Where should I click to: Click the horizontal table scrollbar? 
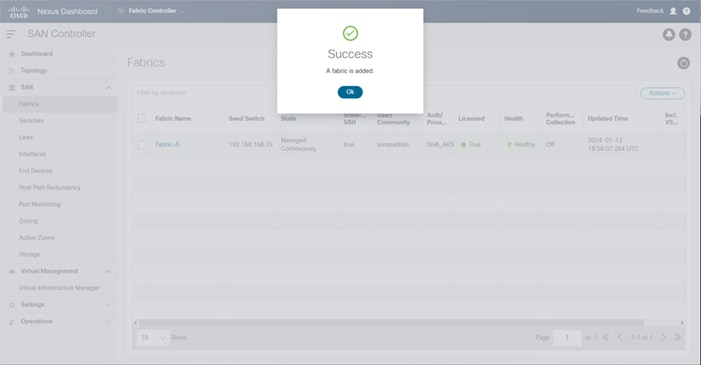(392, 323)
